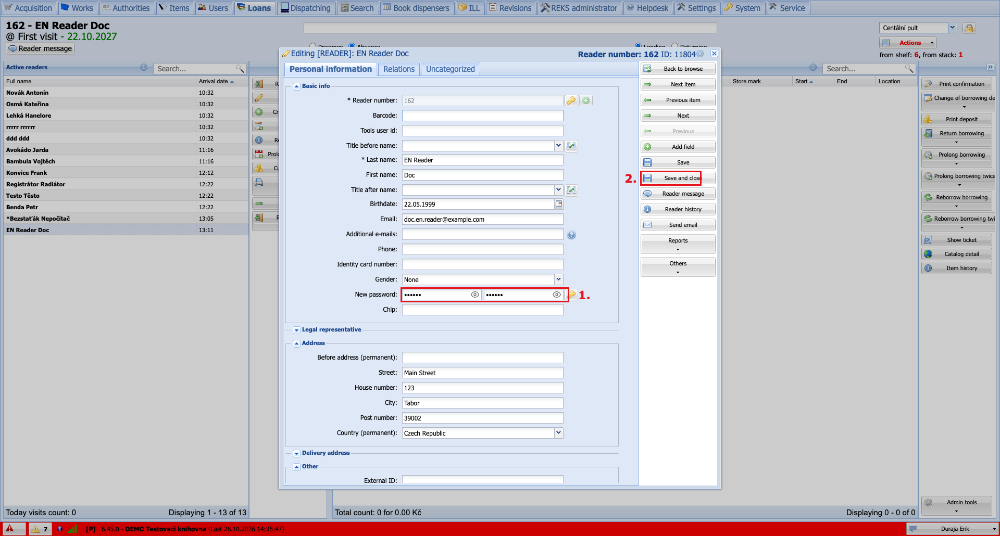Screen dimensions: 1000x536
Task: Click the Save button in the dialog
Action: click(x=678, y=163)
